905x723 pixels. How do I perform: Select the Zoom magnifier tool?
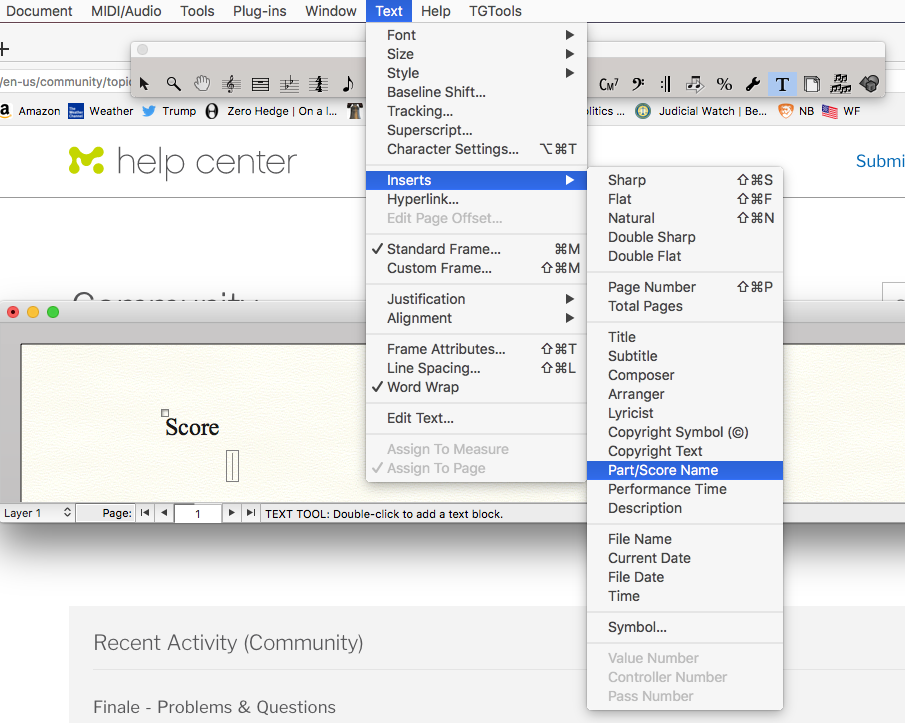173,84
